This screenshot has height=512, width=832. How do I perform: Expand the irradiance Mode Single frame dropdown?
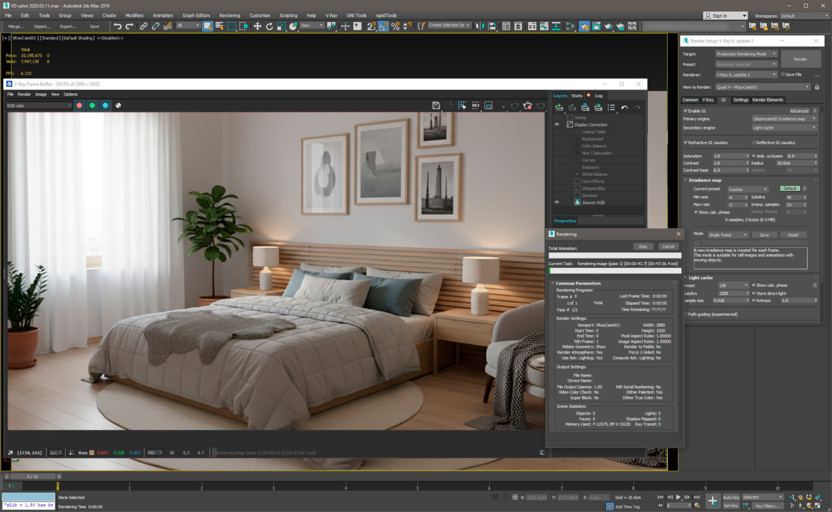727,234
